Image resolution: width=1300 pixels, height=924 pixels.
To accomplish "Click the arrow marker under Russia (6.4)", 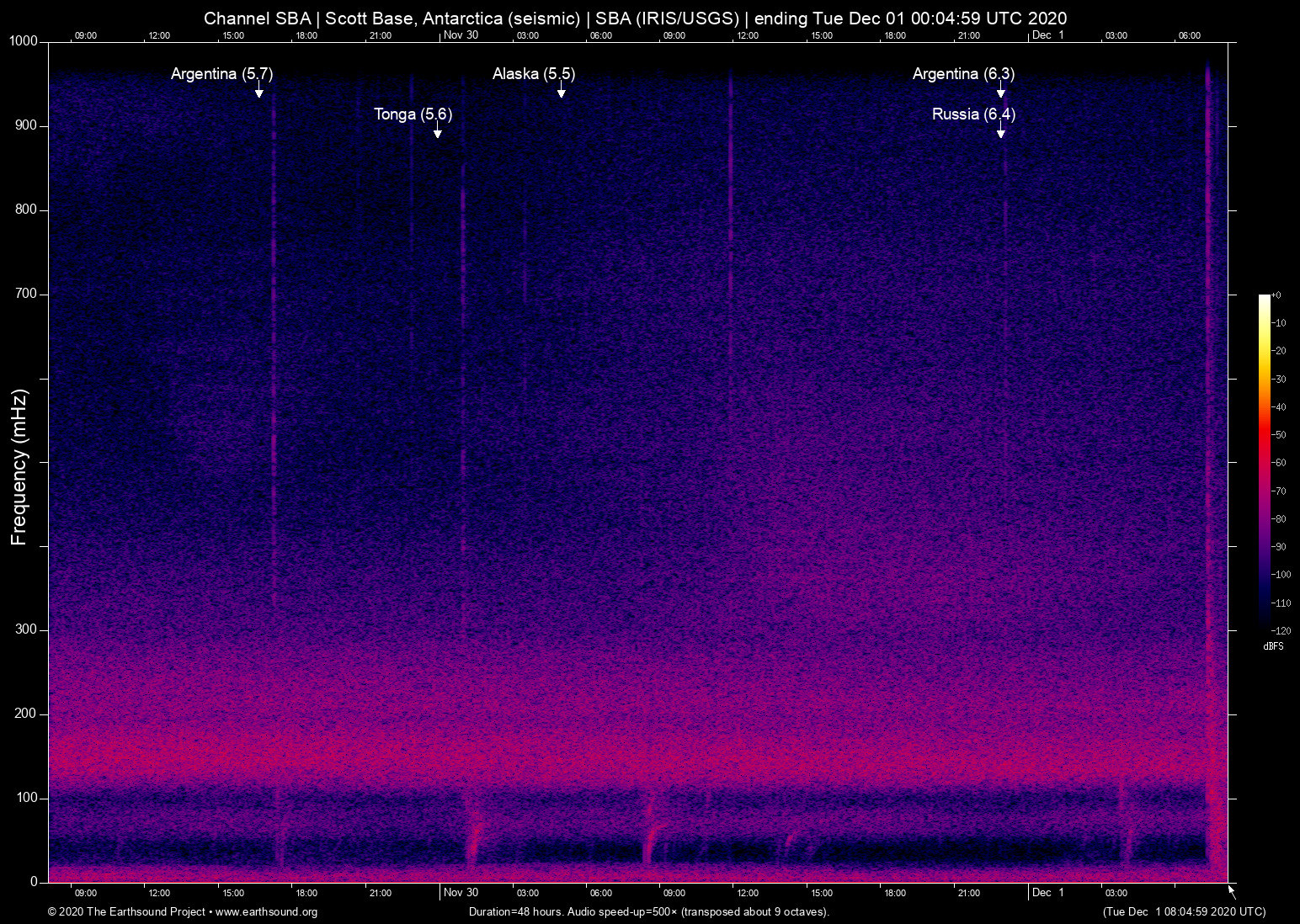I will pyautogui.click(x=1000, y=132).
